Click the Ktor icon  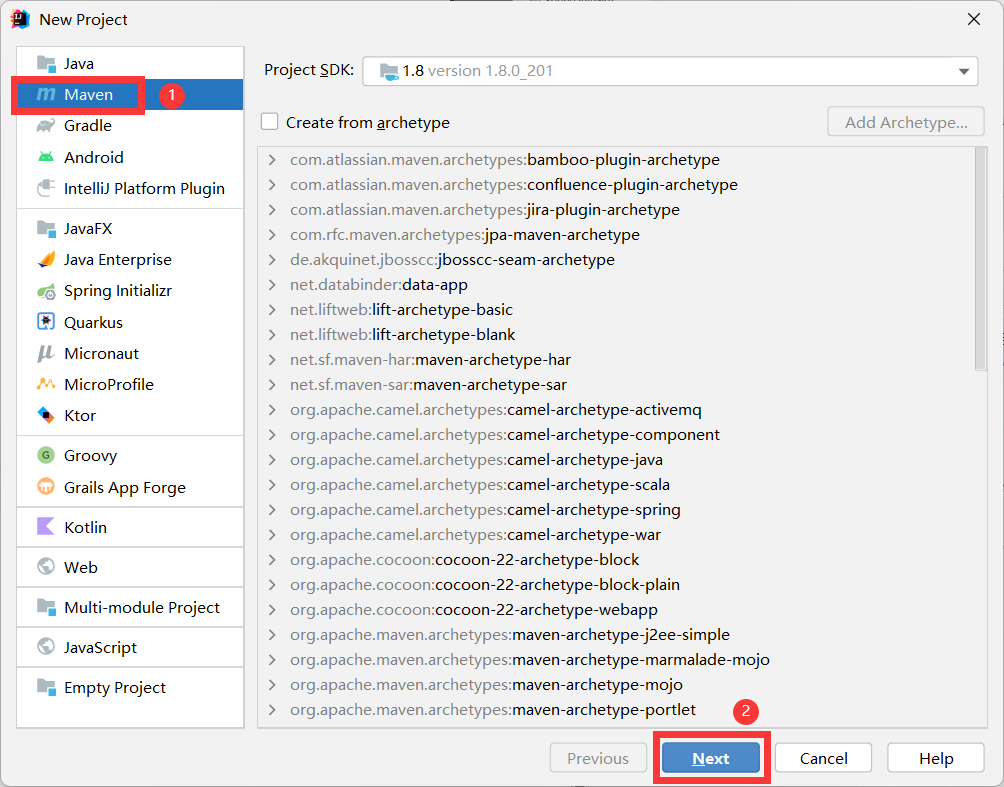click(46, 415)
